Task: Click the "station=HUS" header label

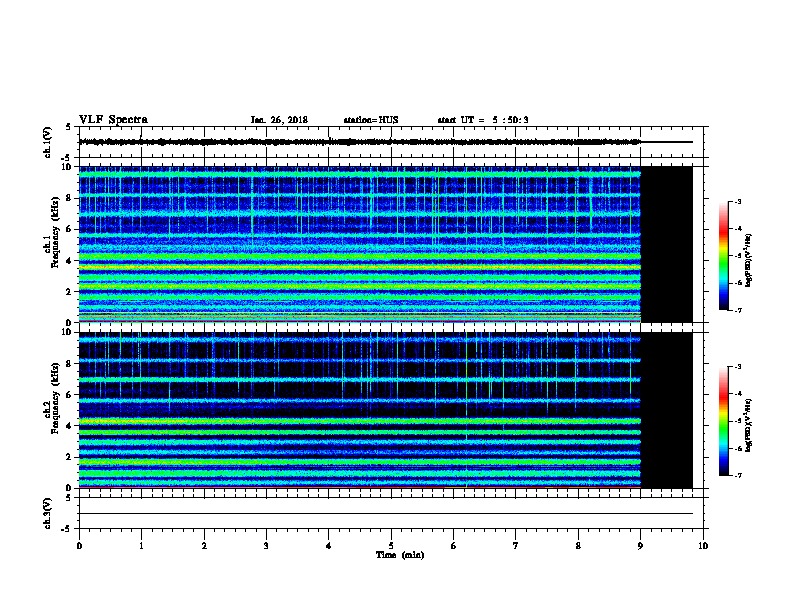Action: tap(371, 120)
